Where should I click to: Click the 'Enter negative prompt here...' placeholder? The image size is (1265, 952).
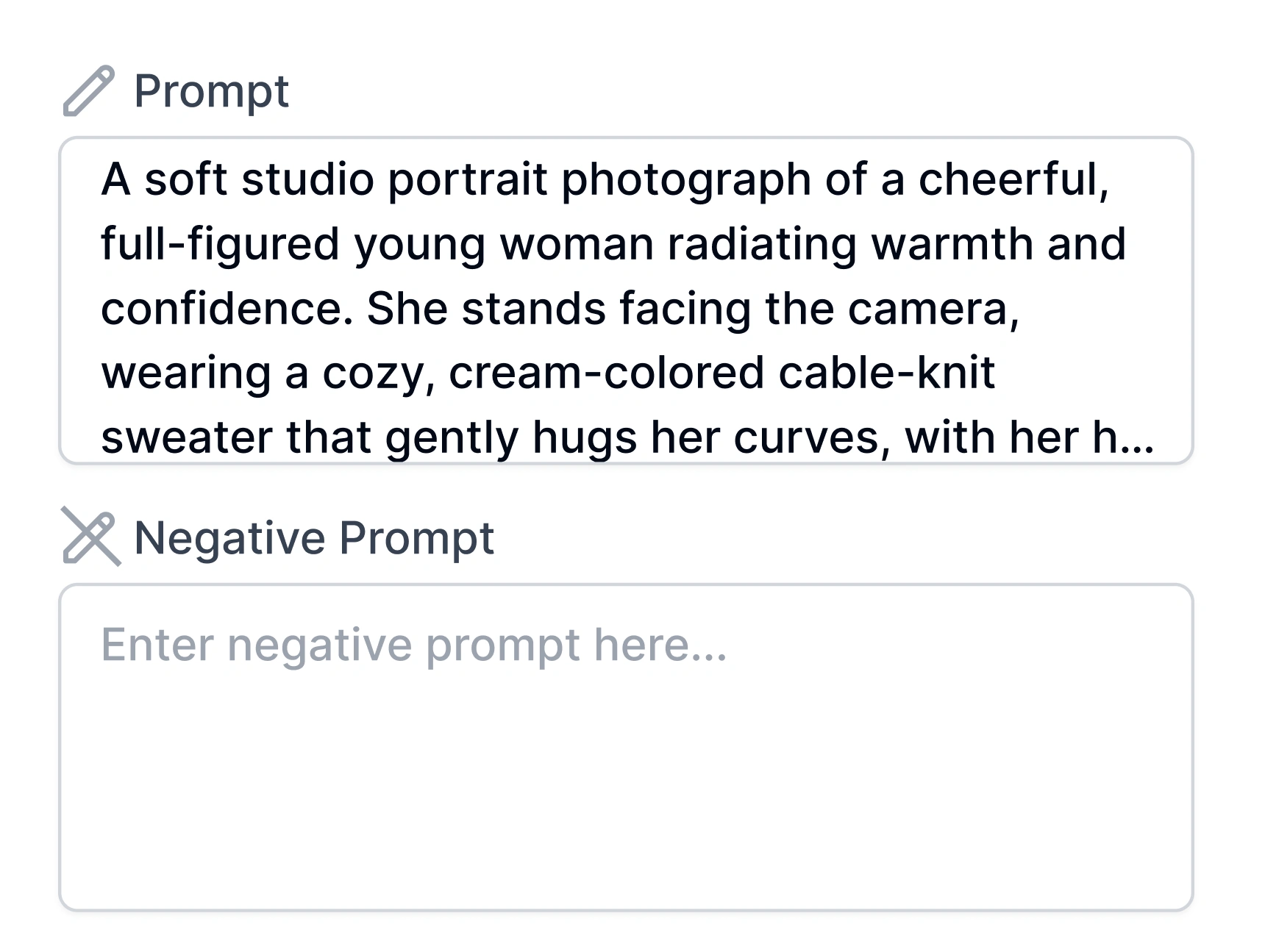(x=413, y=645)
